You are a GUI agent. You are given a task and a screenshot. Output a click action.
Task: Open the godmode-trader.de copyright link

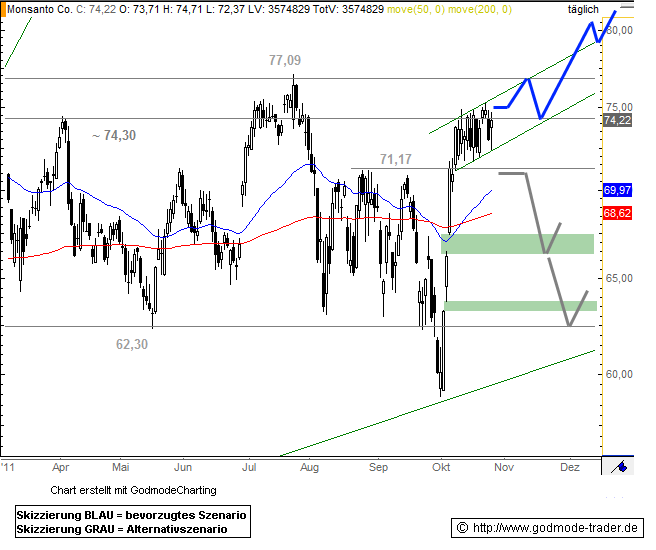548,528
